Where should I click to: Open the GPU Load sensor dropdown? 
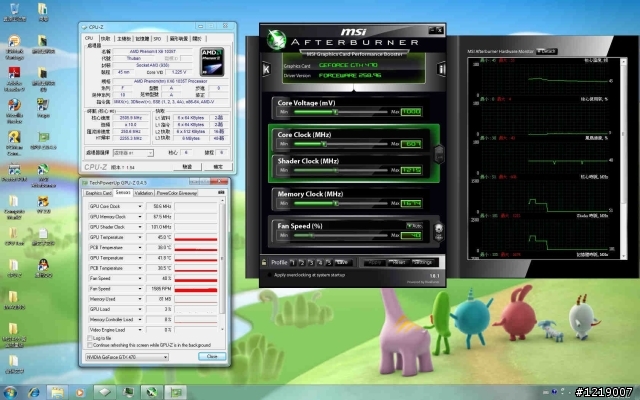pyautogui.click(x=140, y=309)
